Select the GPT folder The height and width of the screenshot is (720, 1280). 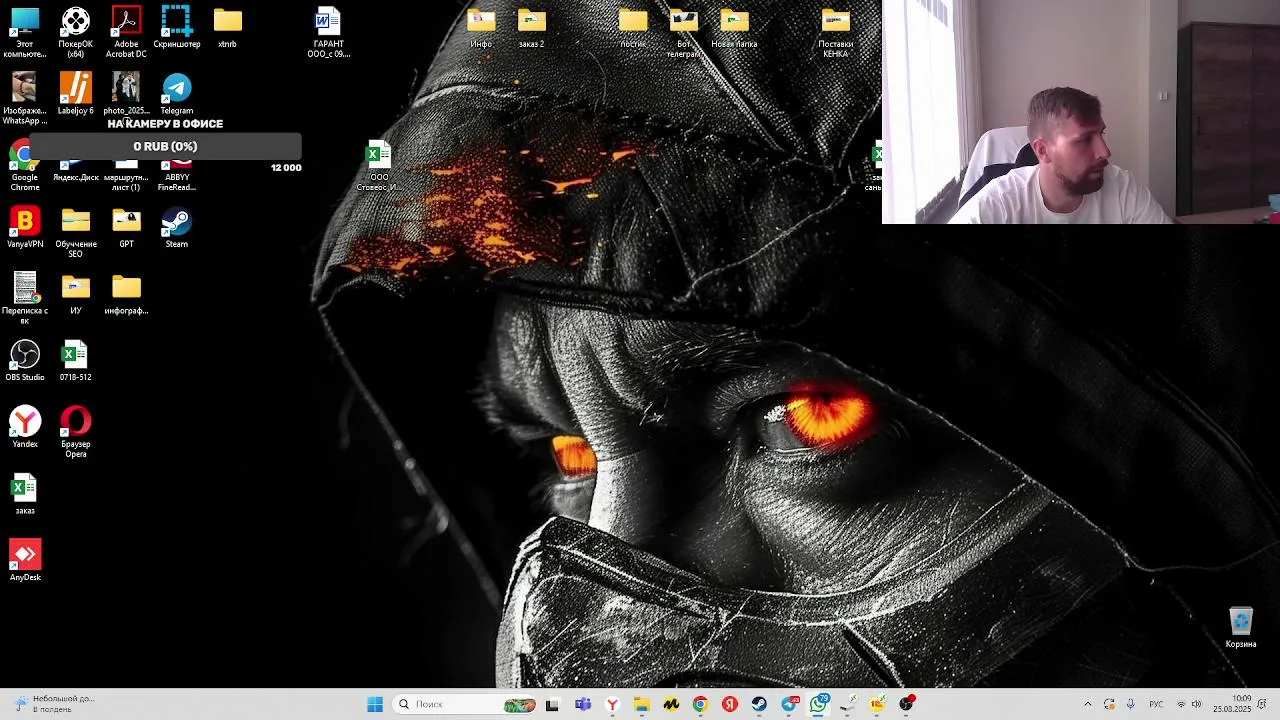tap(126, 228)
